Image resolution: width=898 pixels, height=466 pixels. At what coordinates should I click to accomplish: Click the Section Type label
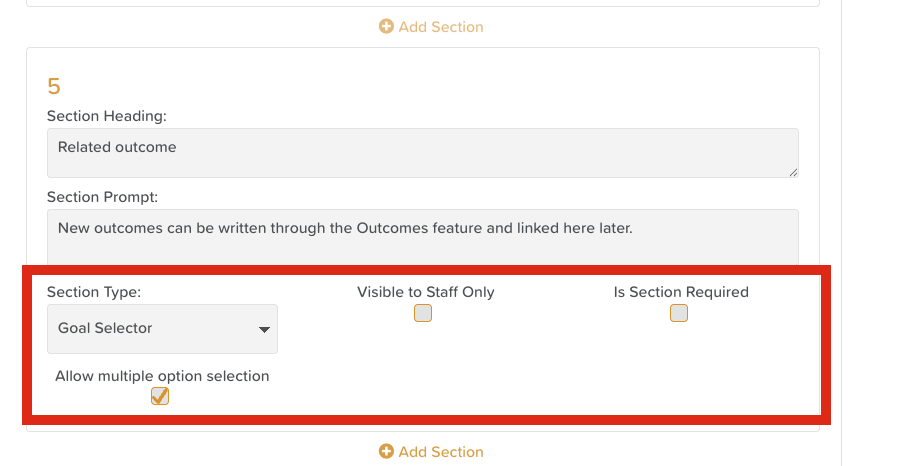tap(94, 292)
